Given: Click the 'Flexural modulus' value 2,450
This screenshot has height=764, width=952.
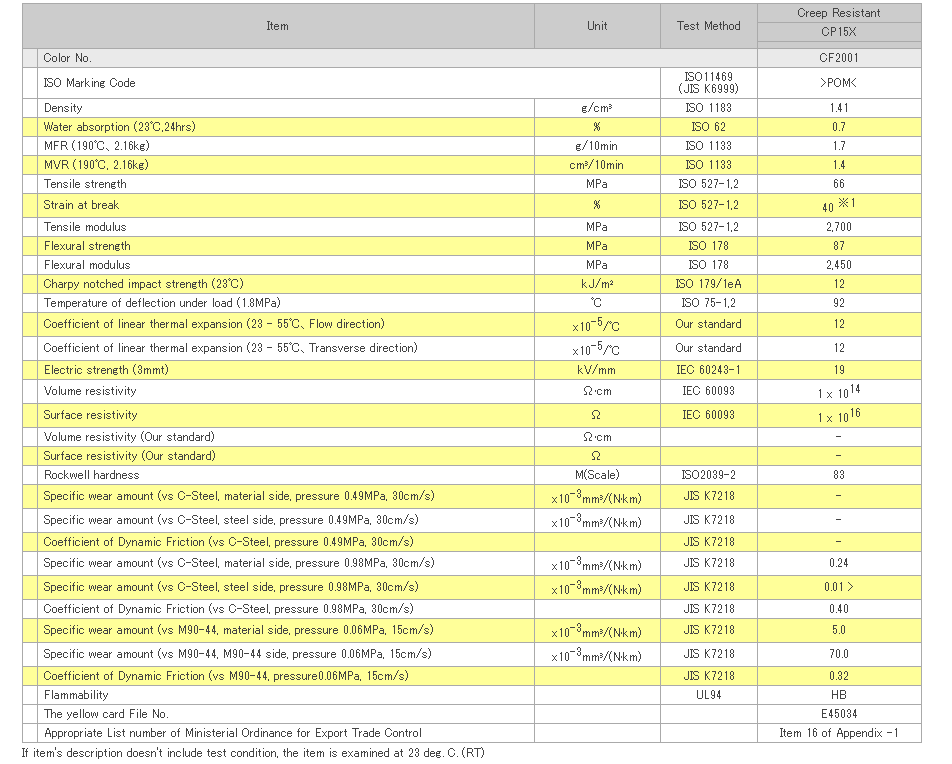Looking at the screenshot, I should (838, 265).
